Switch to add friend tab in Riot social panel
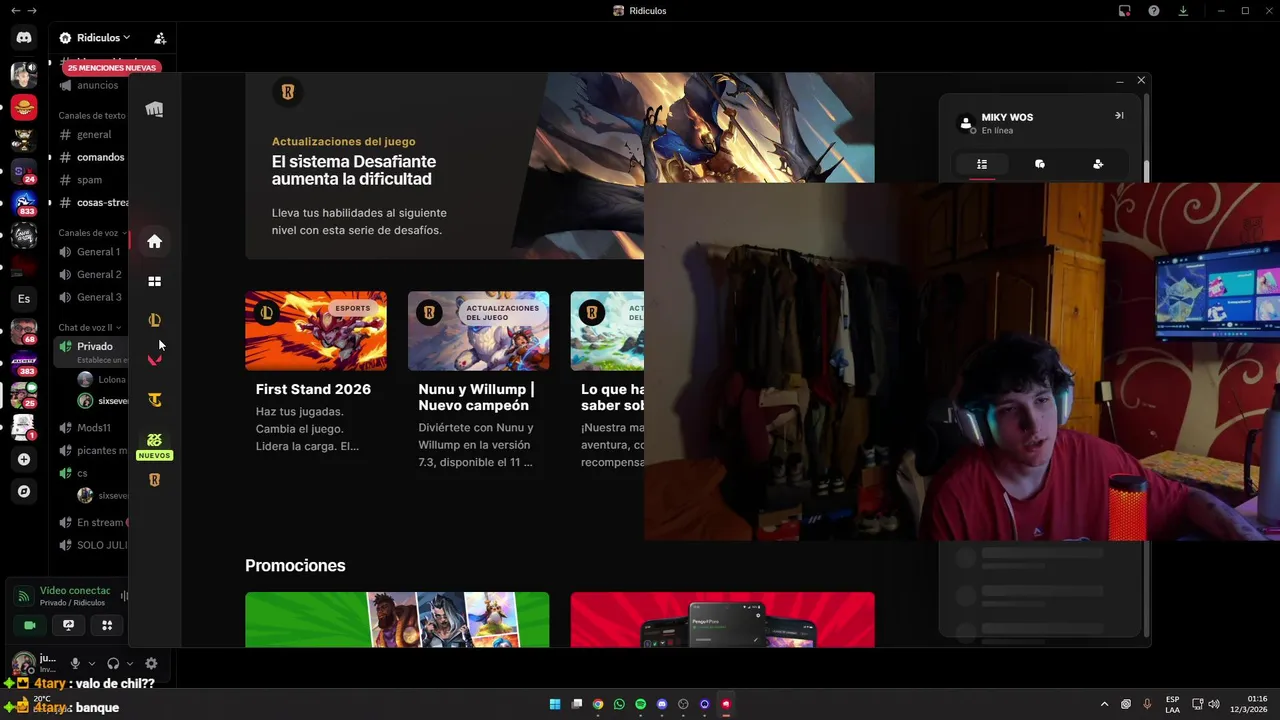 coord(1098,164)
